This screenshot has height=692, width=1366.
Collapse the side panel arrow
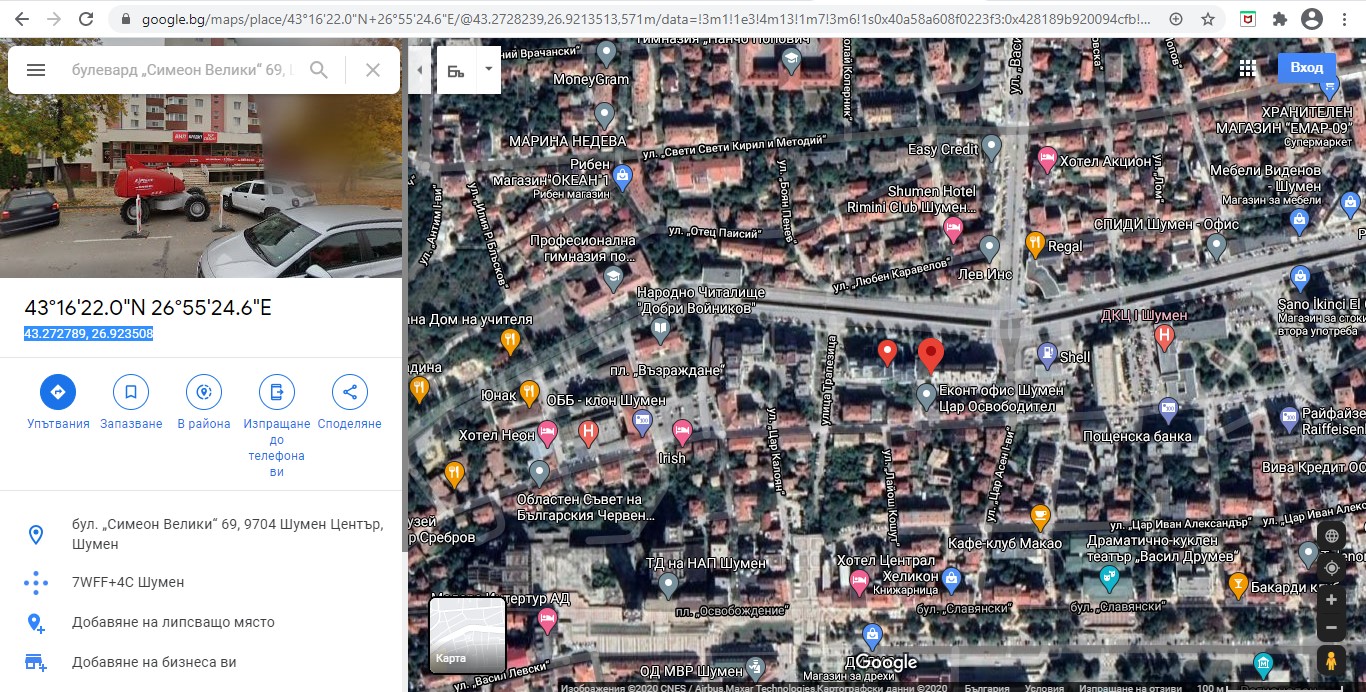[x=421, y=70]
